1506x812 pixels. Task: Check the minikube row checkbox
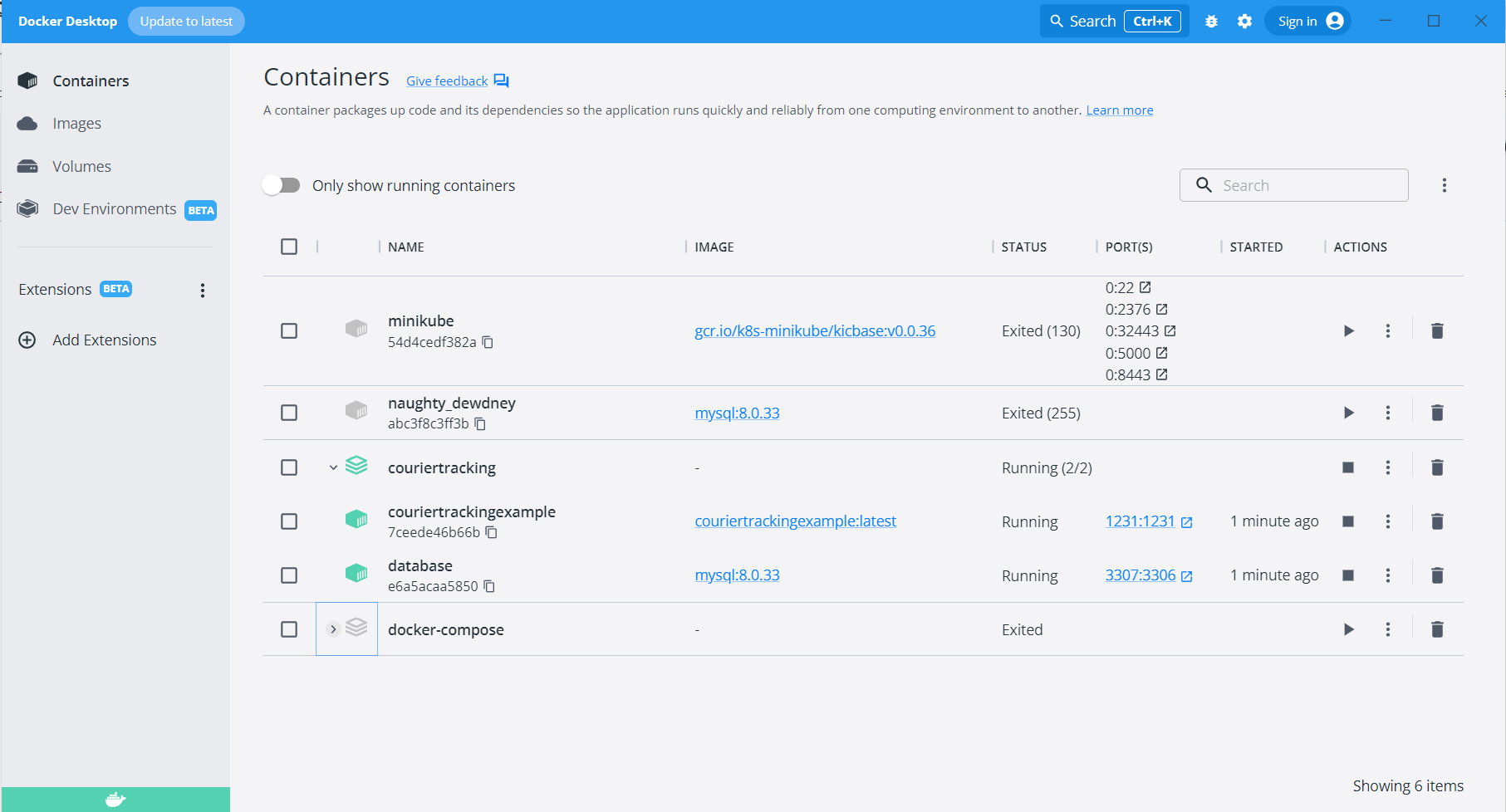click(289, 331)
